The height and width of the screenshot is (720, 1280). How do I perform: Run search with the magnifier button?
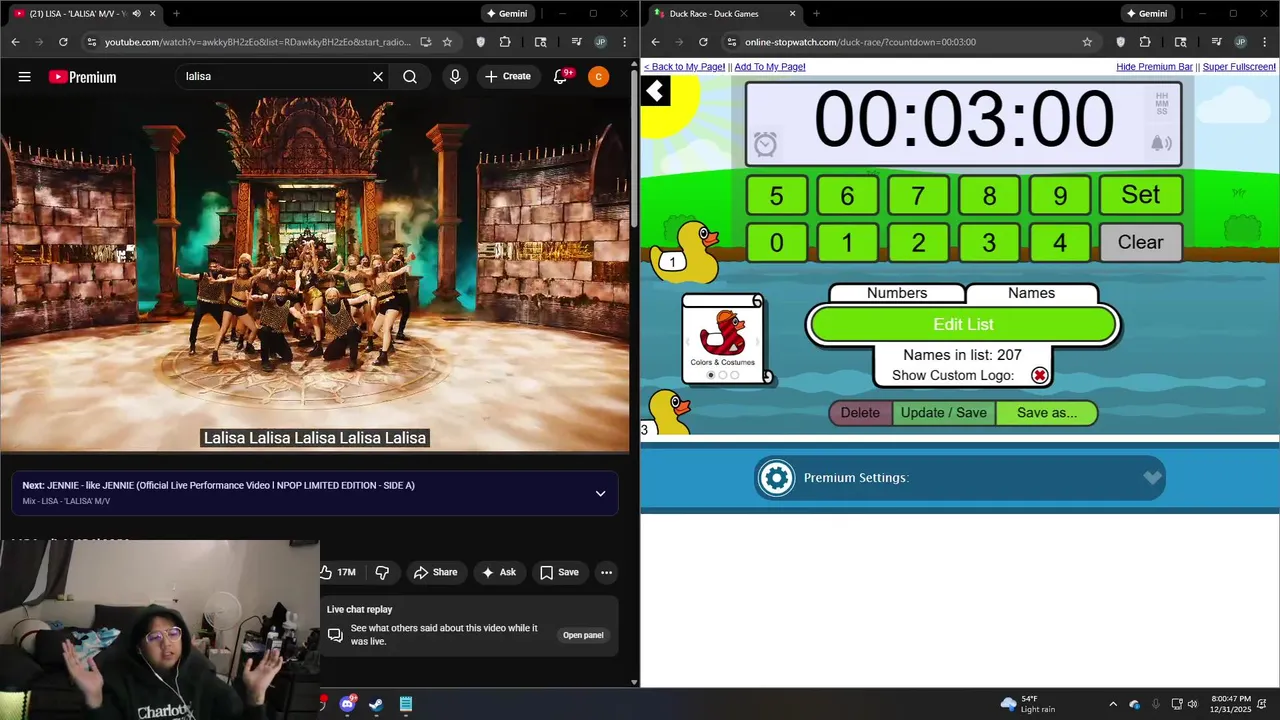coord(410,77)
